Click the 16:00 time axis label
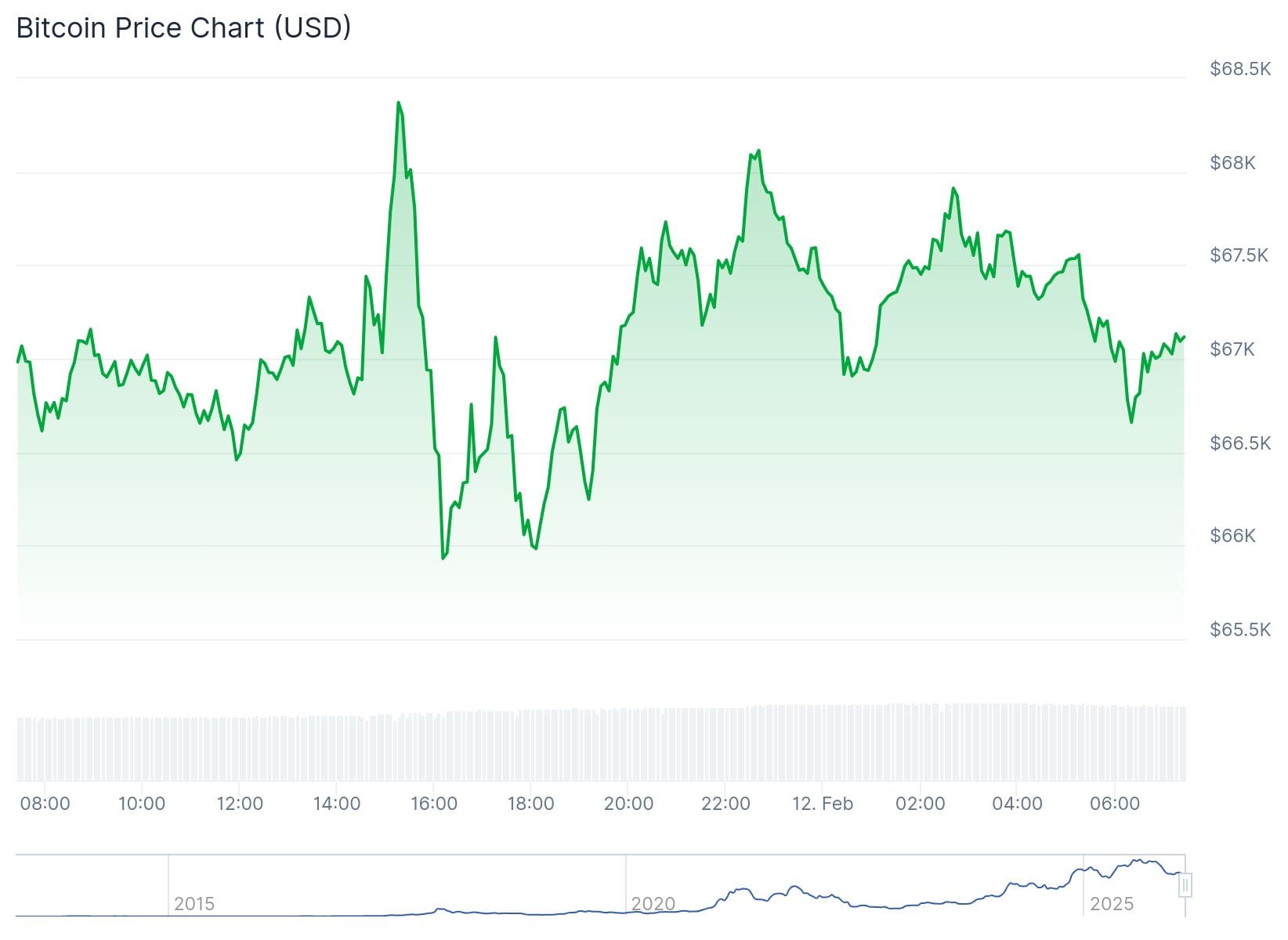Image resolution: width=1288 pixels, height=940 pixels. click(x=434, y=804)
